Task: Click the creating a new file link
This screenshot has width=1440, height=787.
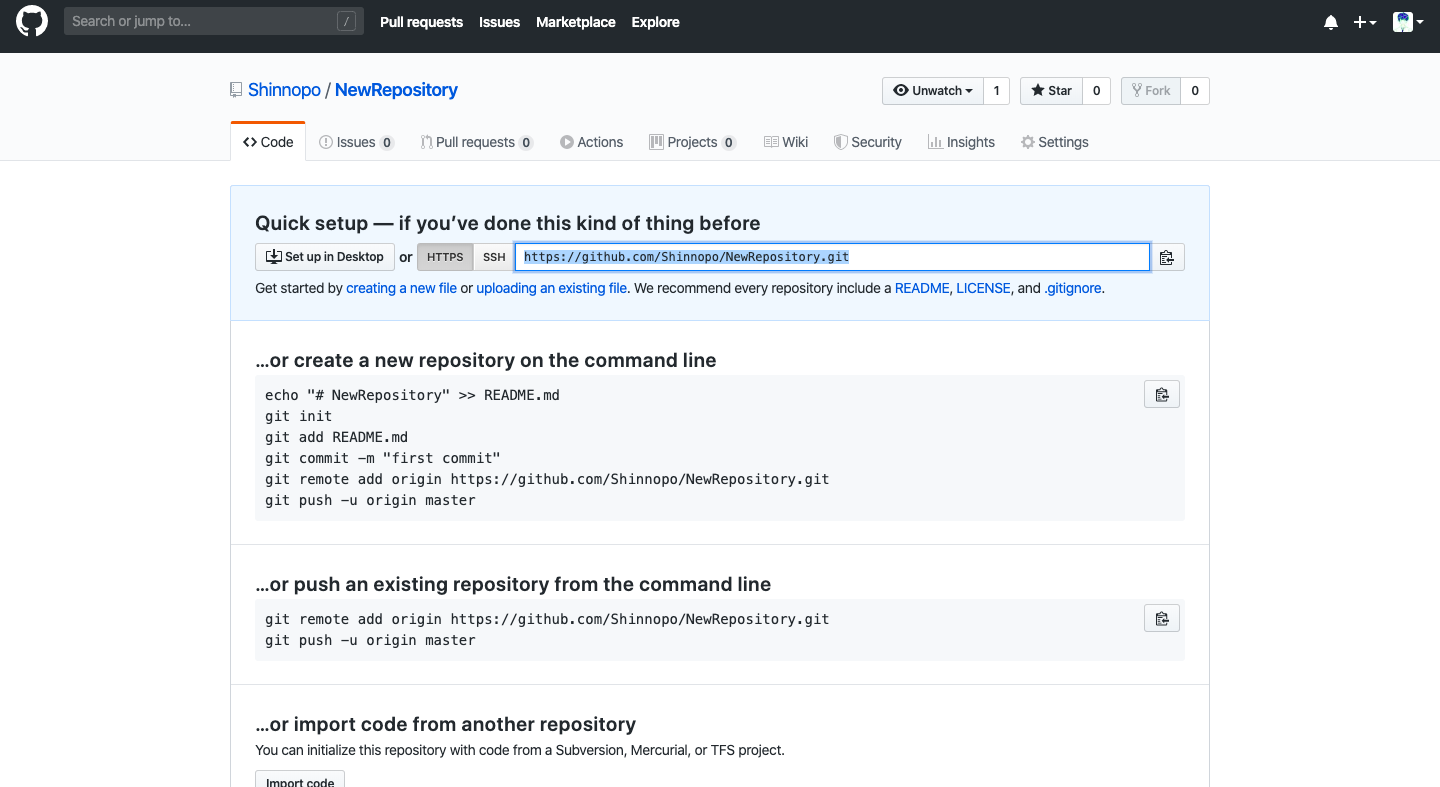Action: point(401,288)
